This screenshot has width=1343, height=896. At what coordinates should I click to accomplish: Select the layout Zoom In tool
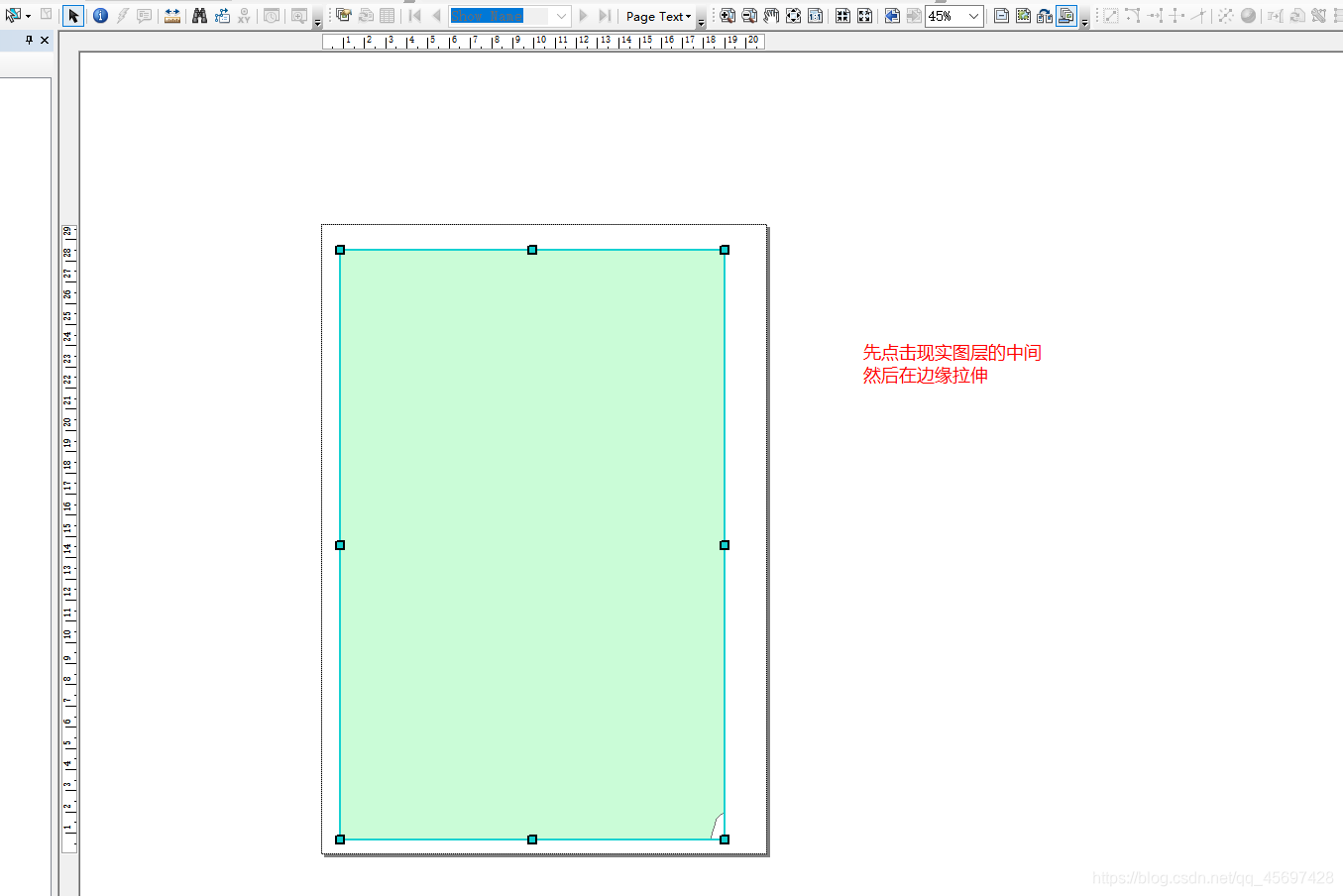(x=727, y=16)
